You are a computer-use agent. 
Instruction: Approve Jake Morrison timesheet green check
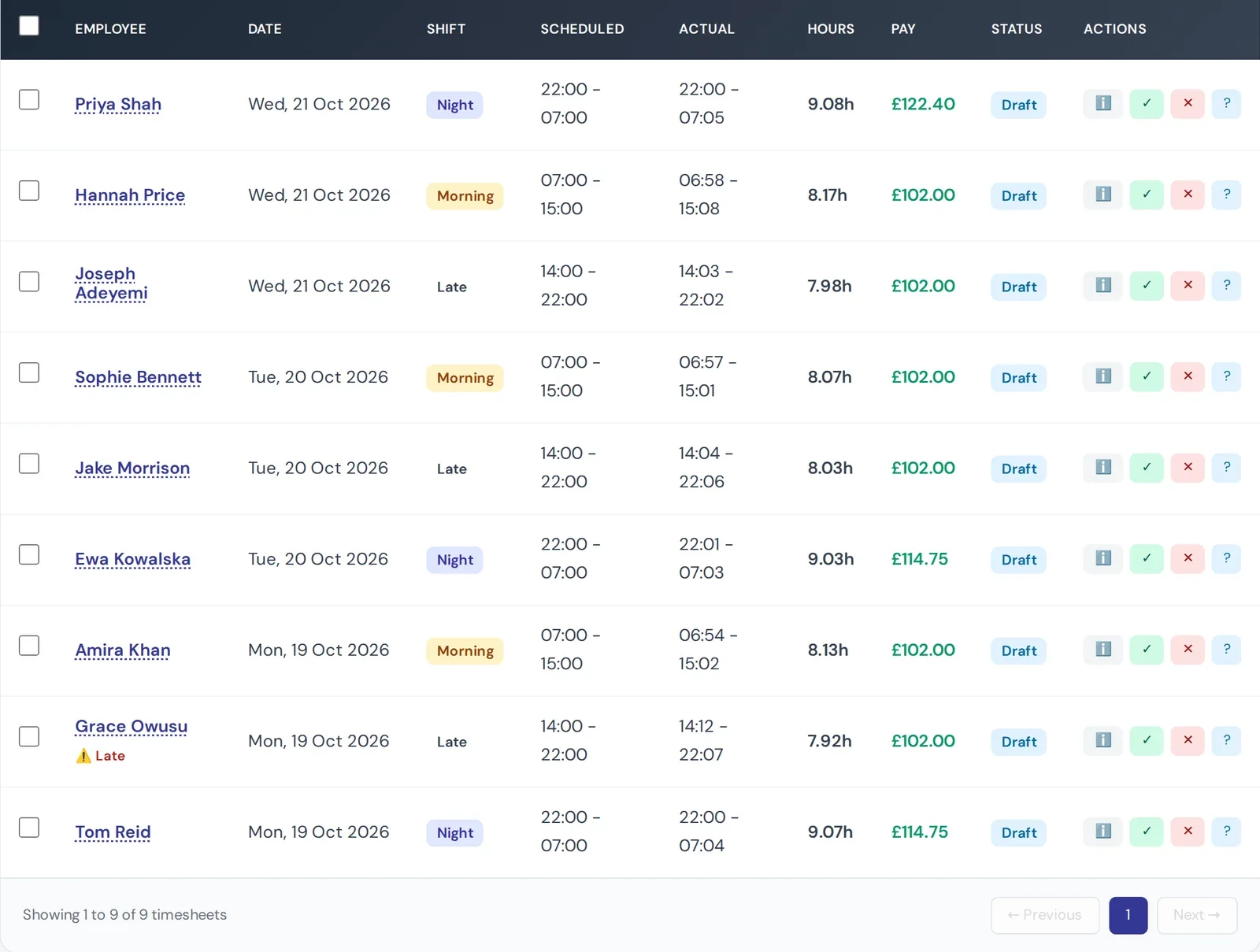click(1147, 468)
